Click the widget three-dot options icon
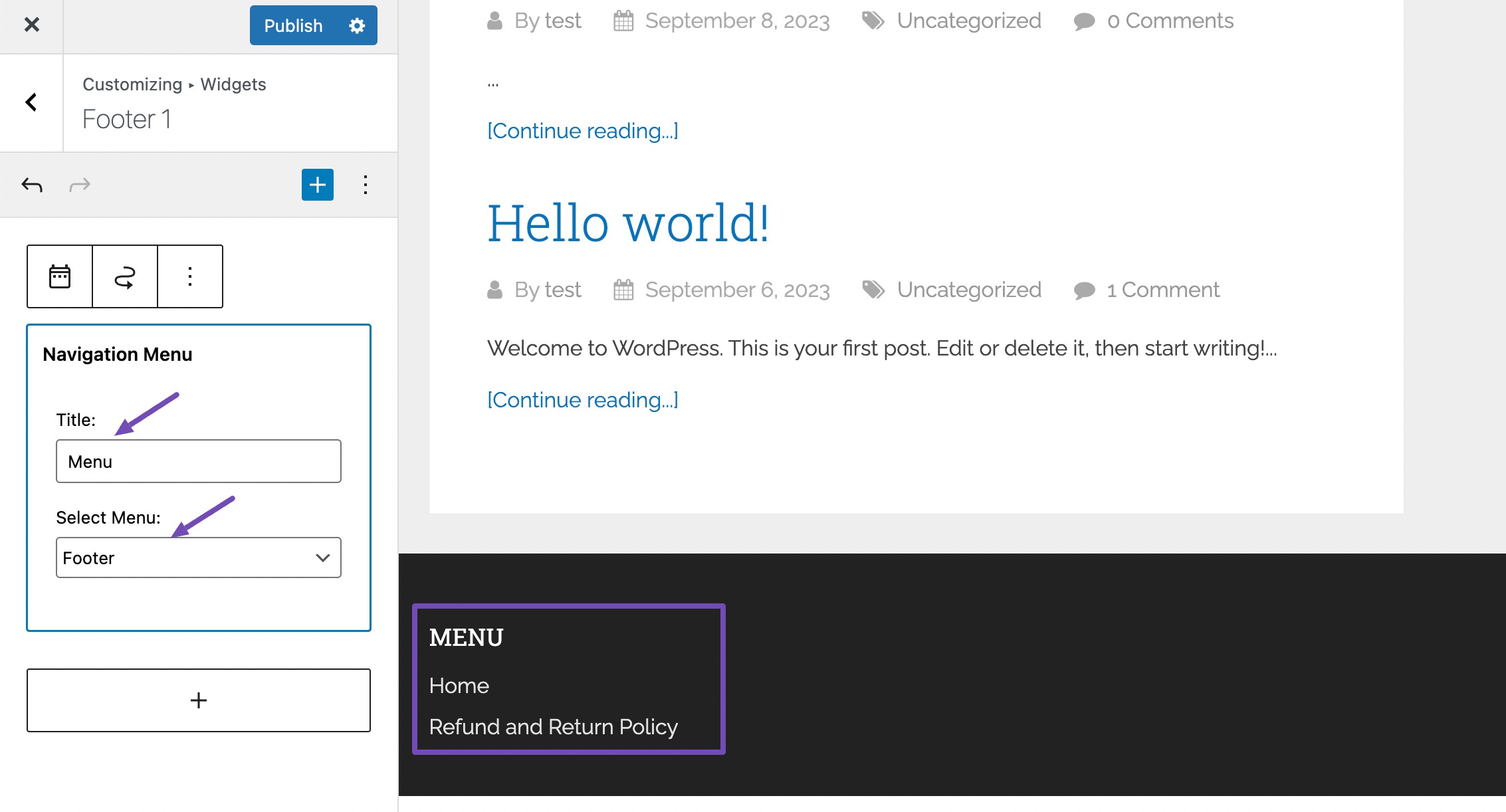The image size is (1506, 812). tap(190, 276)
